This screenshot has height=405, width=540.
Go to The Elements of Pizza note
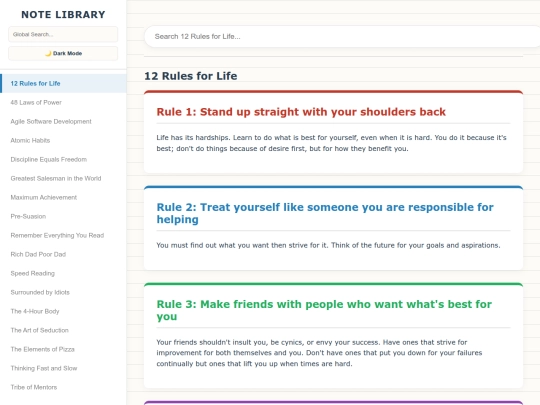tap(63, 349)
